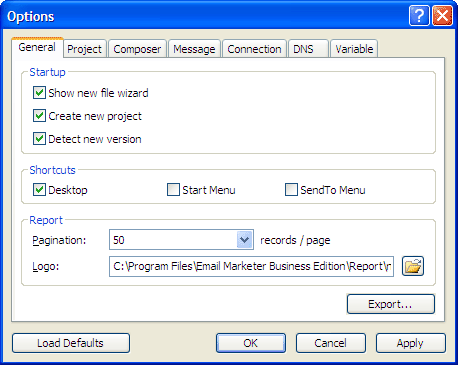Image resolution: width=458 pixels, height=365 pixels.
Task: Uncheck Show new file wizard
Action: (x=39, y=93)
